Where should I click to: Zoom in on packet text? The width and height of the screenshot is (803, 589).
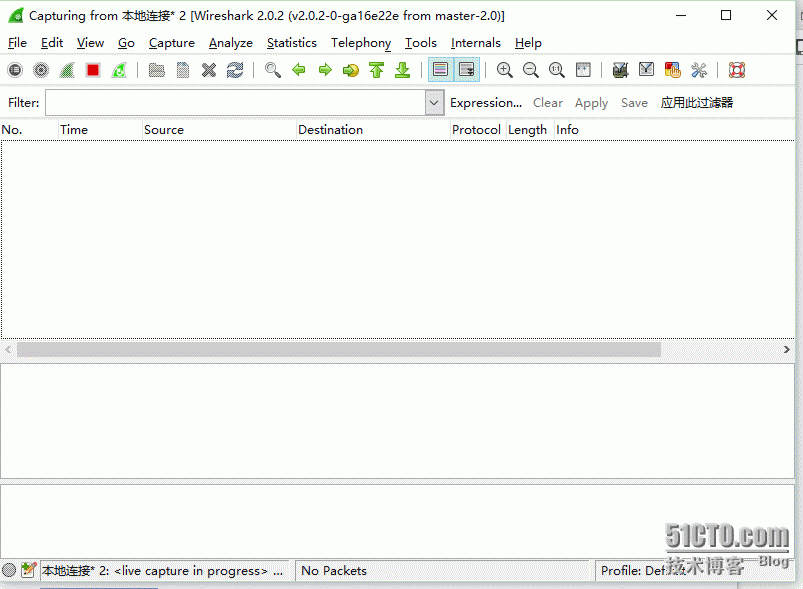click(x=504, y=70)
